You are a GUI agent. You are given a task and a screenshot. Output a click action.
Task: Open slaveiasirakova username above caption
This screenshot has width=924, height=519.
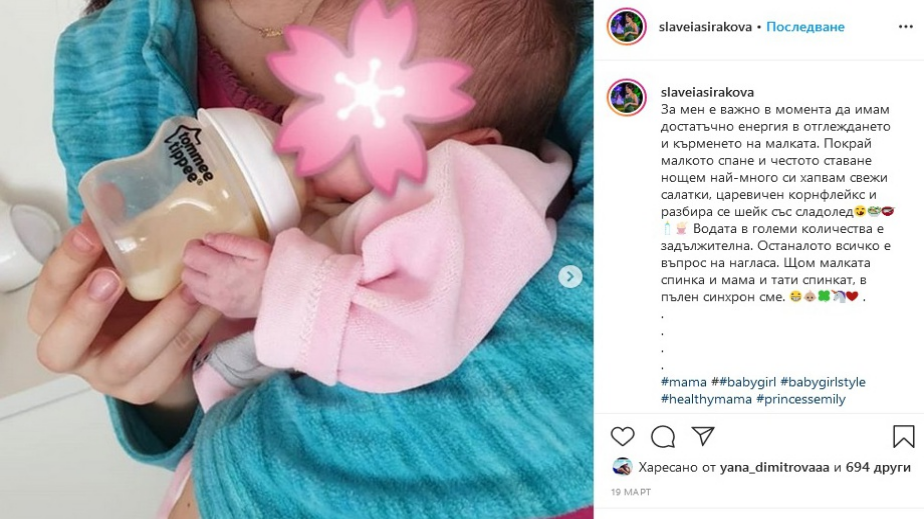pyautogui.click(x=707, y=92)
